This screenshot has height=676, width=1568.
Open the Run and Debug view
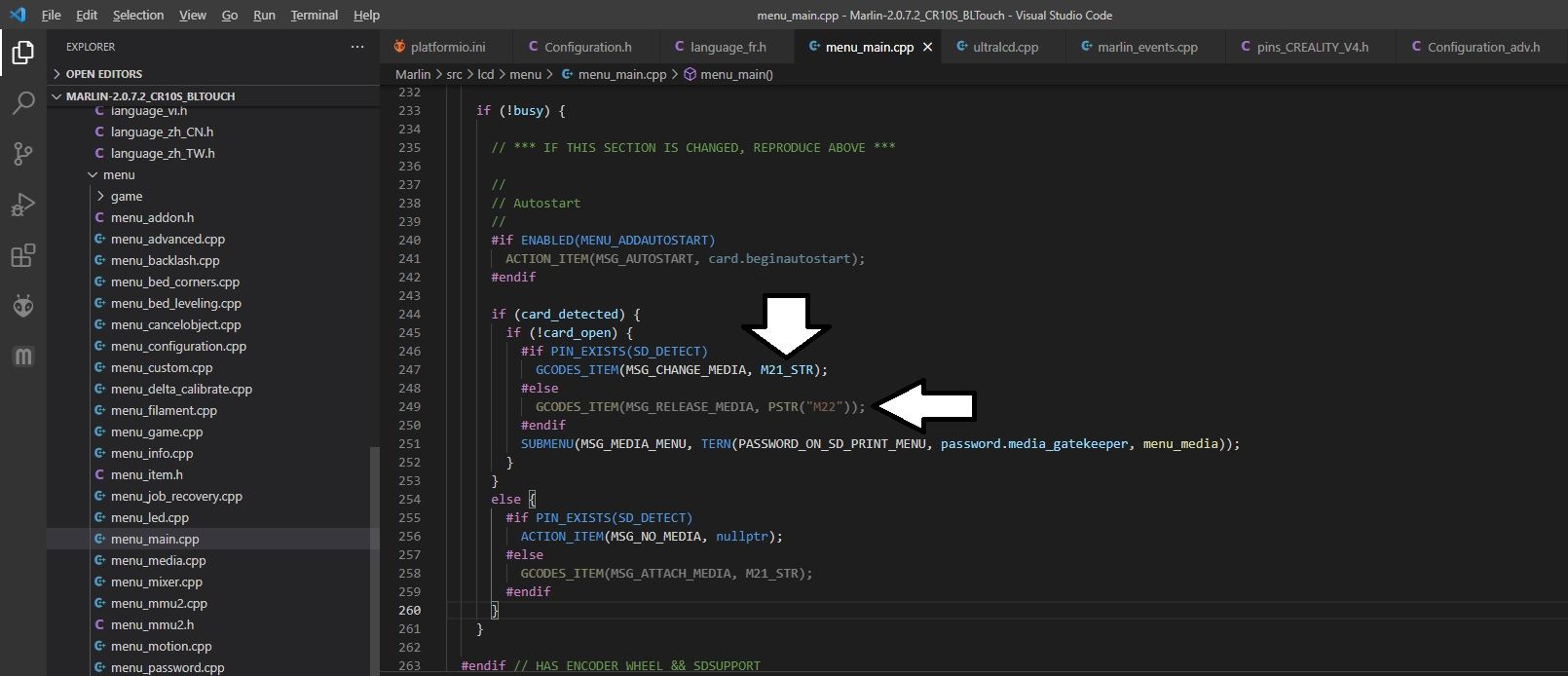(x=23, y=205)
